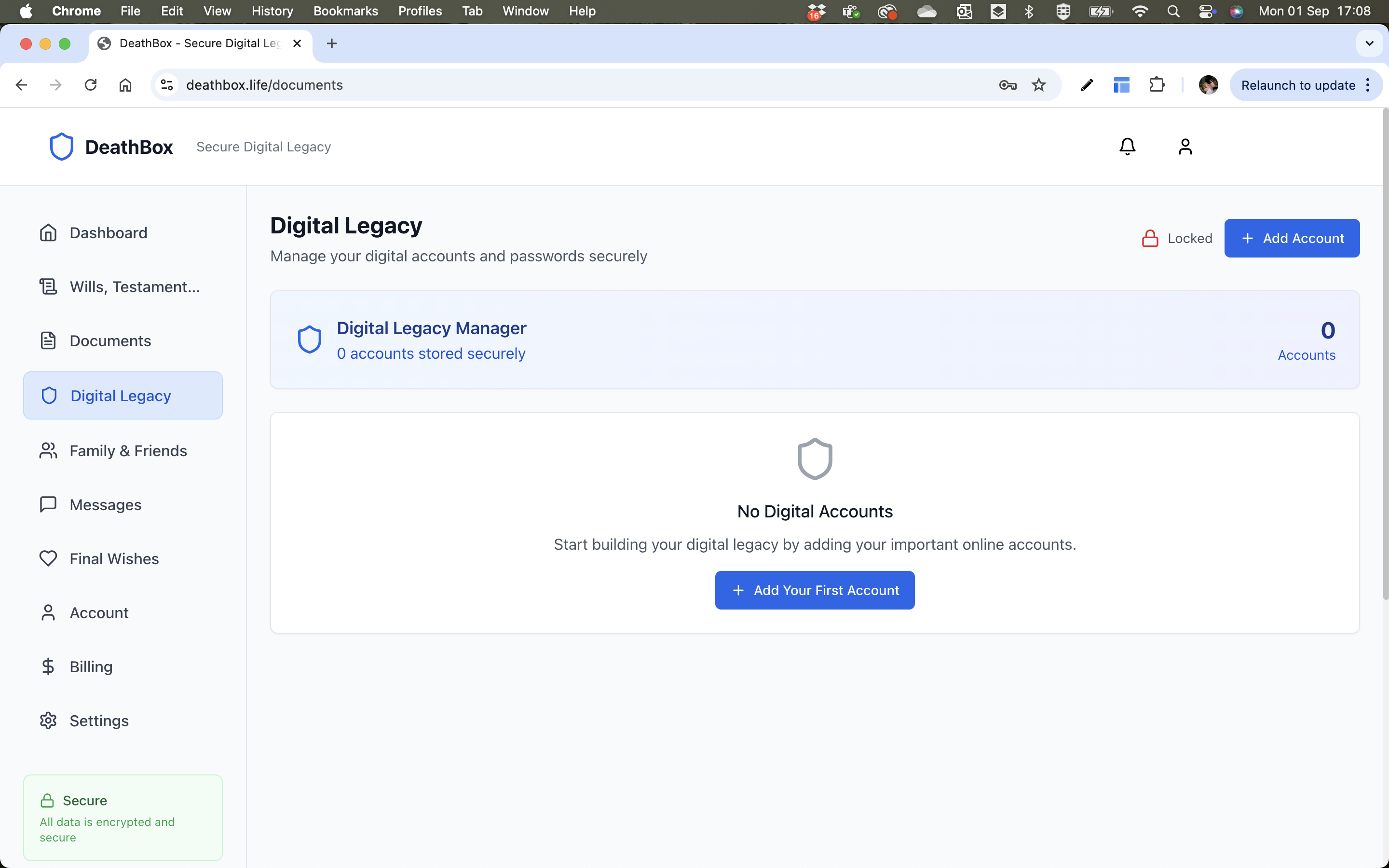
Task: Open the Chrome profile avatar
Action: pyautogui.click(x=1209, y=85)
